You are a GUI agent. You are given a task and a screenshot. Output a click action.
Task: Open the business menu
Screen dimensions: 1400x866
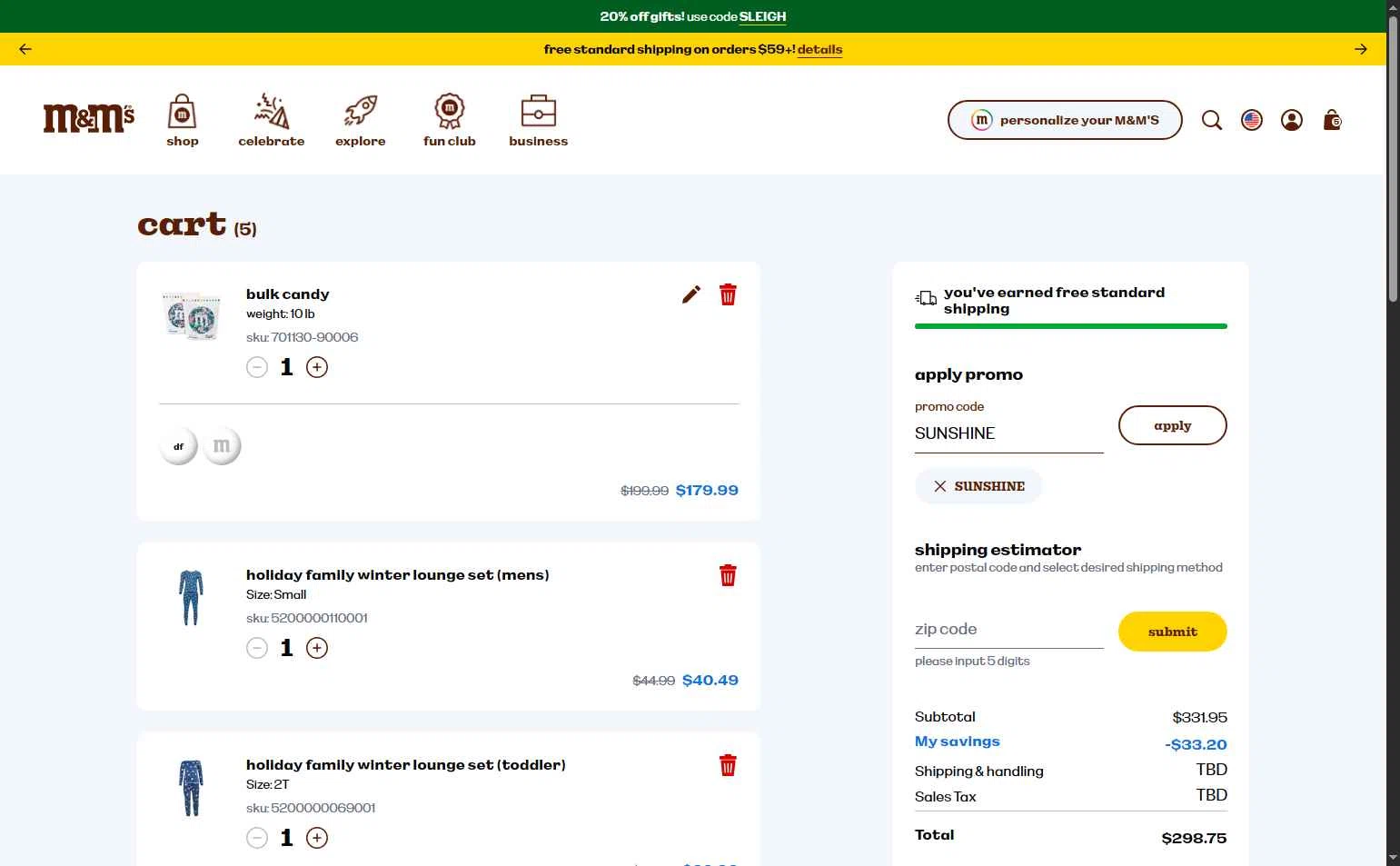(x=539, y=121)
